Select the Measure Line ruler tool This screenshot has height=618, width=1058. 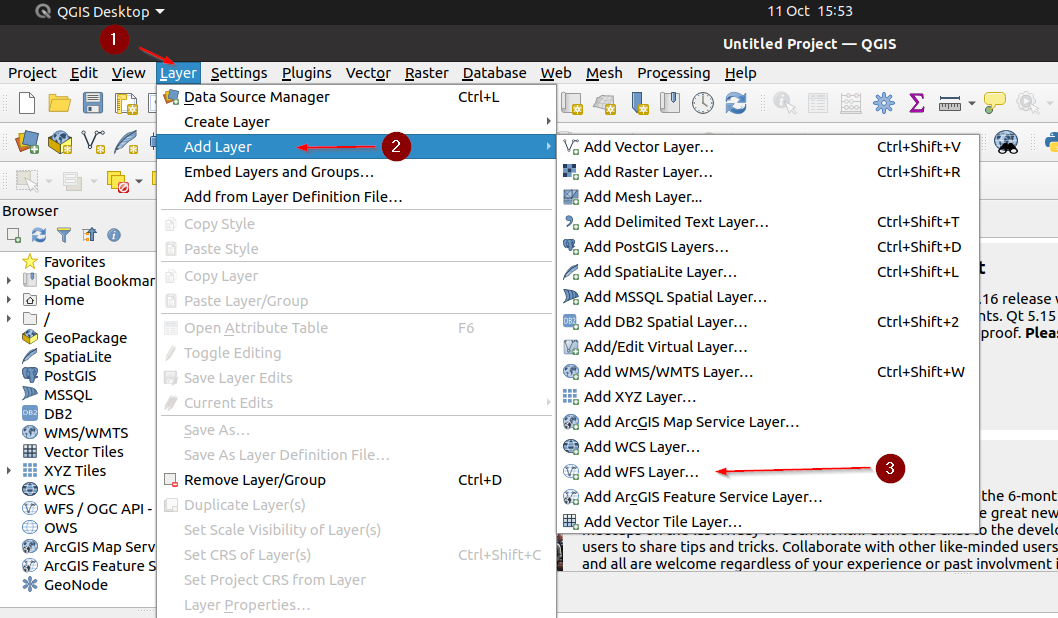coord(949,103)
